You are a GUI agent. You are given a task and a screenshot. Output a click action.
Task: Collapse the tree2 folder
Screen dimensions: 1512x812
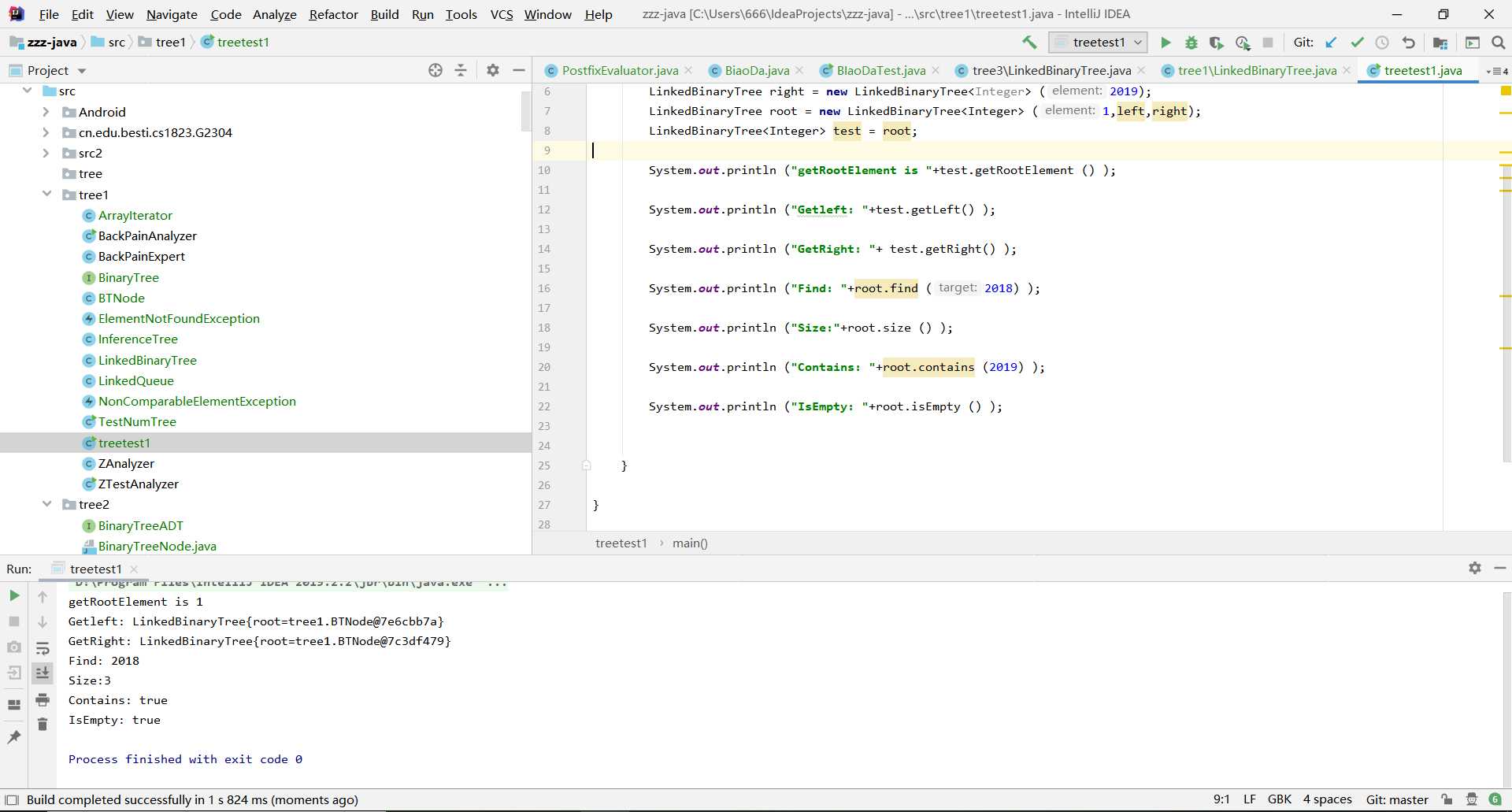click(x=46, y=504)
